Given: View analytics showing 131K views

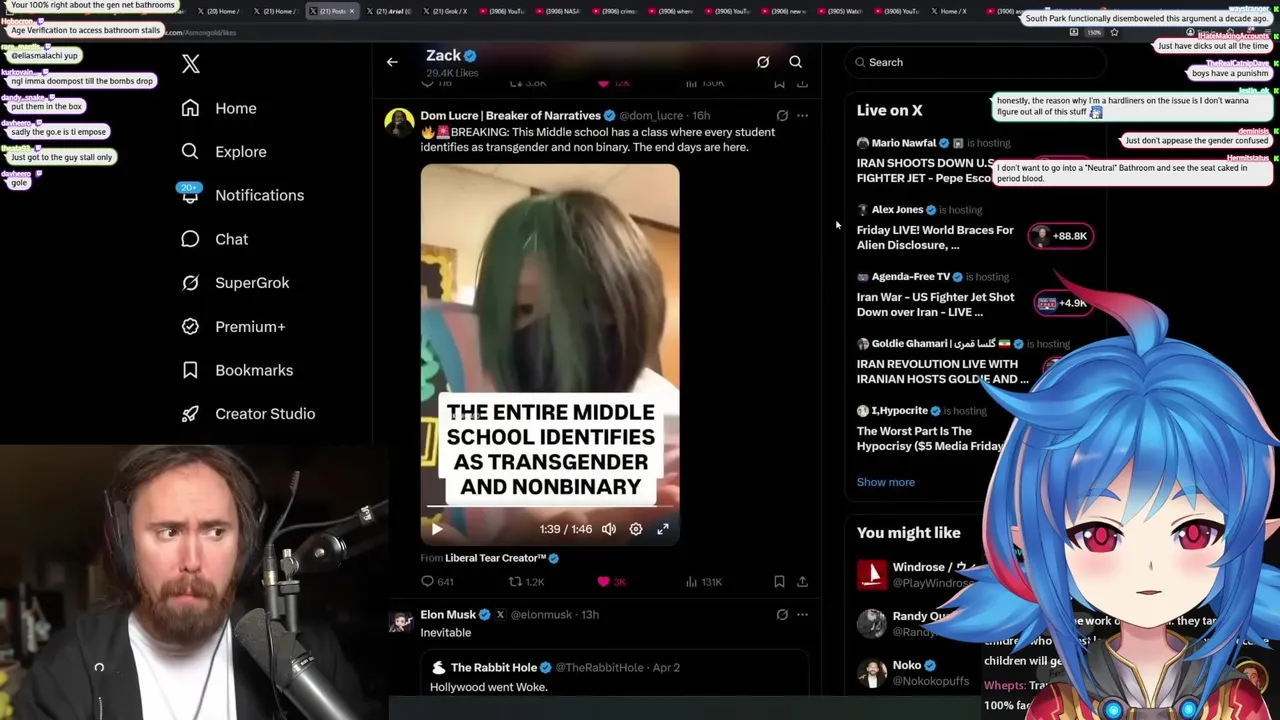Looking at the screenshot, I should click(x=702, y=581).
